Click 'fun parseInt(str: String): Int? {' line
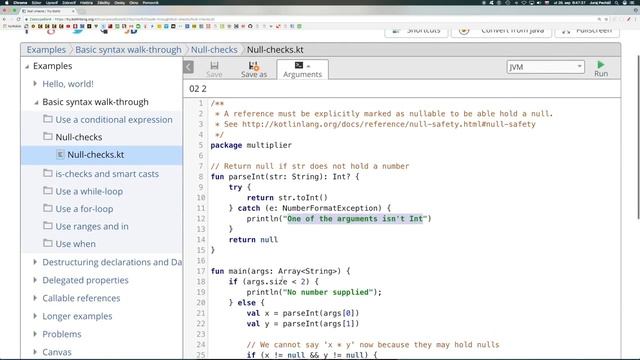The image size is (640, 360). click(x=285, y=177)
